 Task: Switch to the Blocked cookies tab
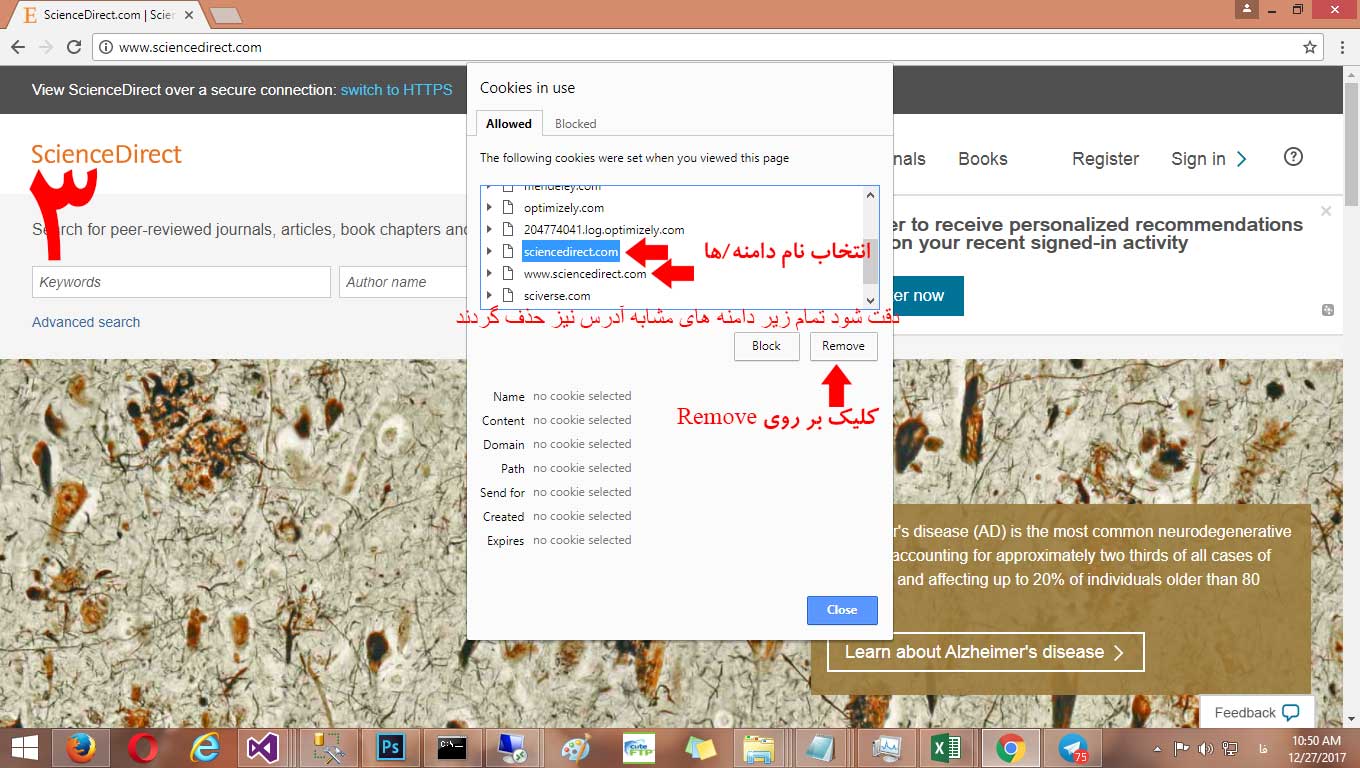(575, 124)
